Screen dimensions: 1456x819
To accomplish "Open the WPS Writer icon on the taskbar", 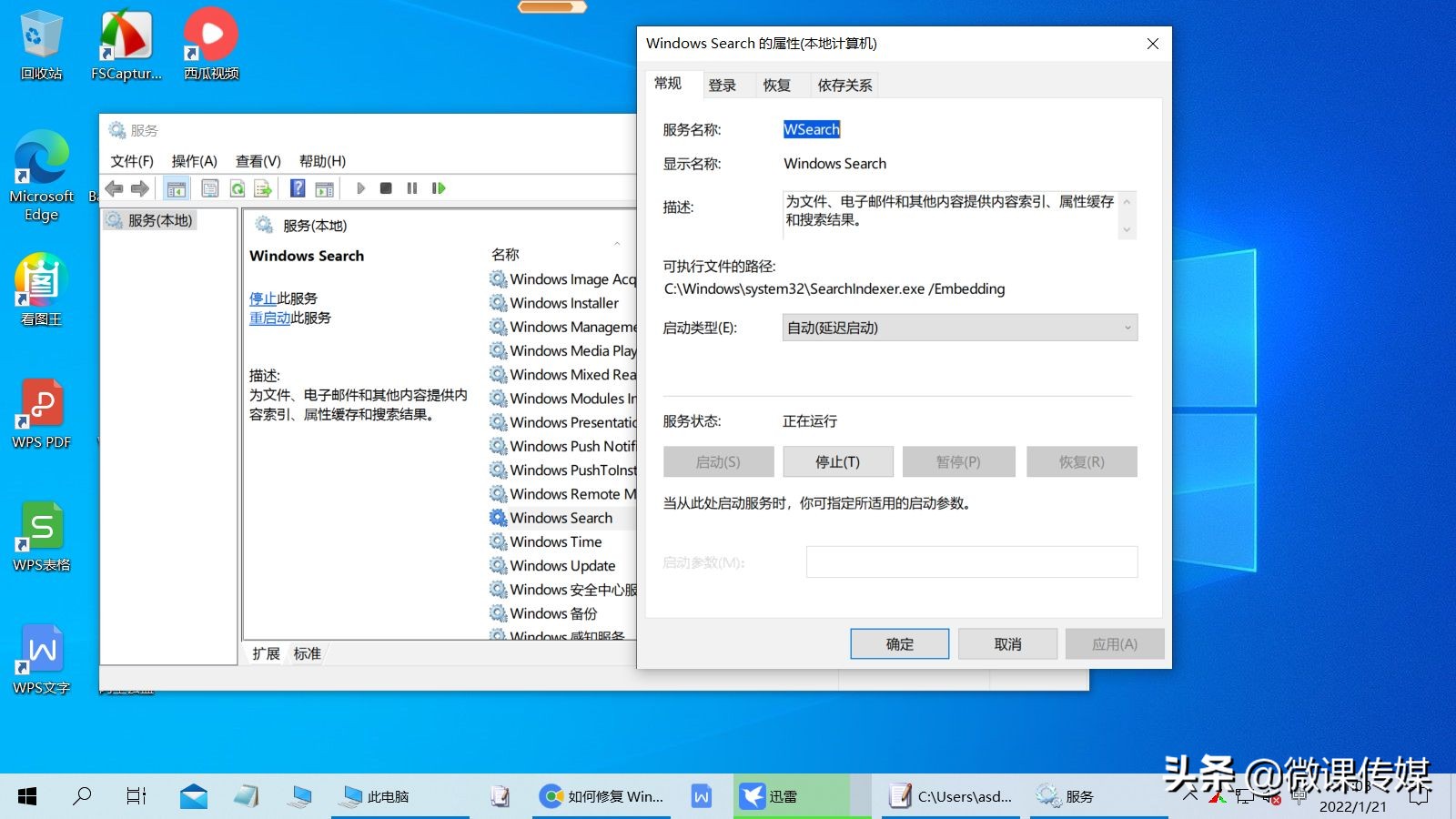I will 702,796.
